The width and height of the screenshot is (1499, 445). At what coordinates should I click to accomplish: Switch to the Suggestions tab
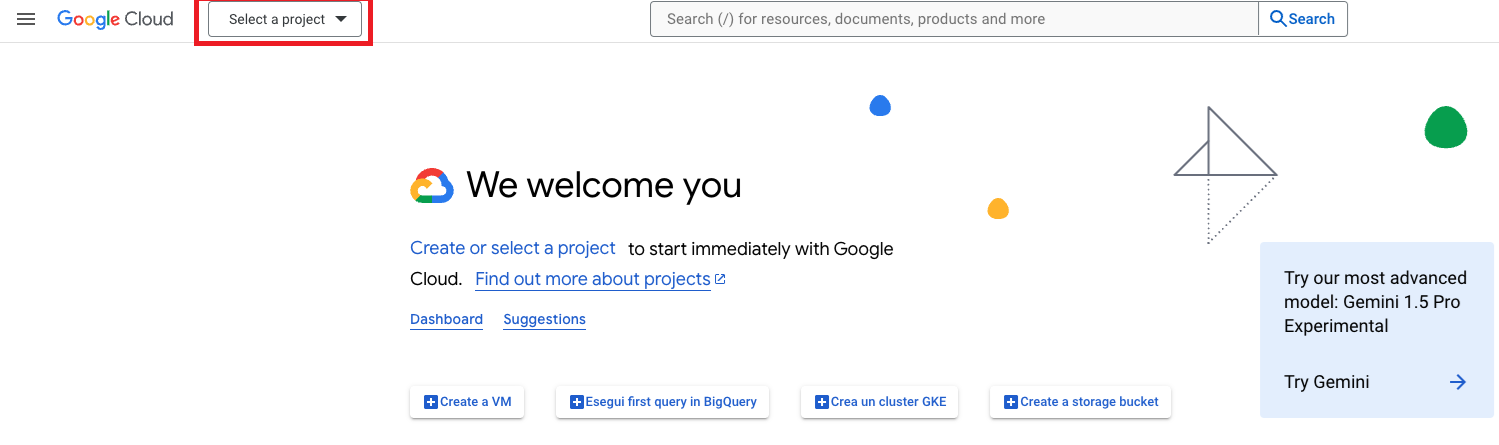[x=544, y=319]
